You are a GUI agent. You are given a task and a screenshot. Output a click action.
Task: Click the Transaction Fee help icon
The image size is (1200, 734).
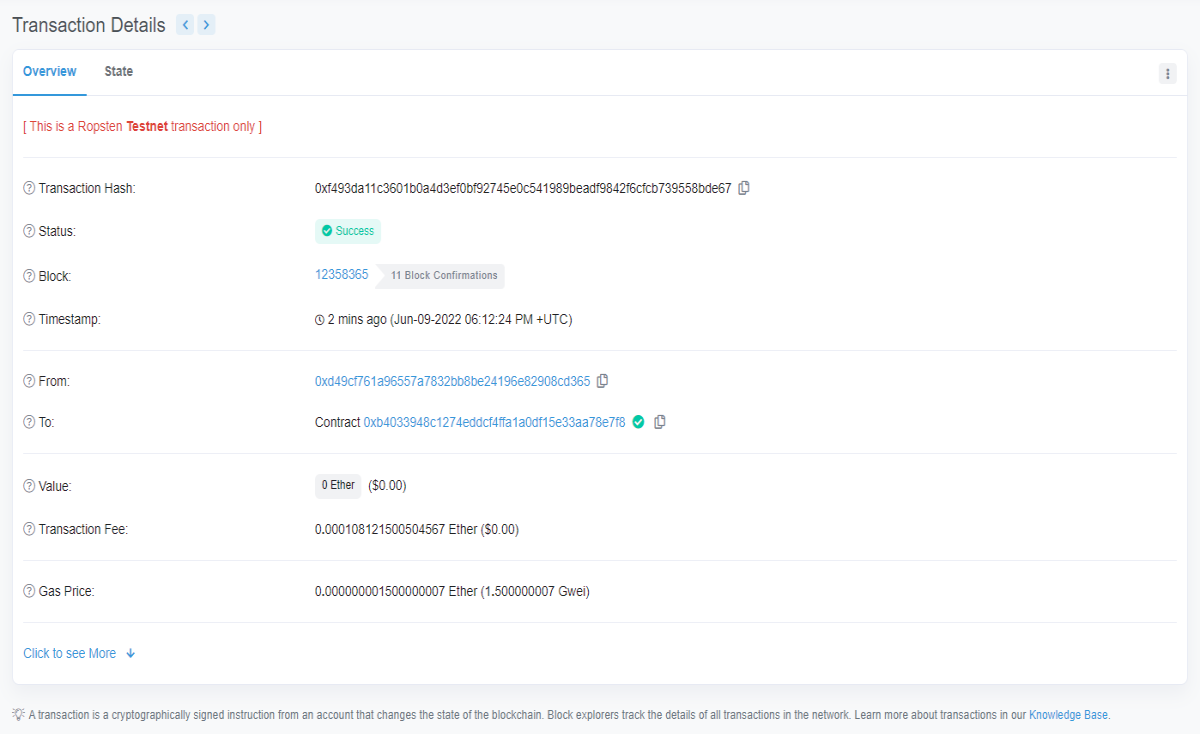(x=29, y=529)
